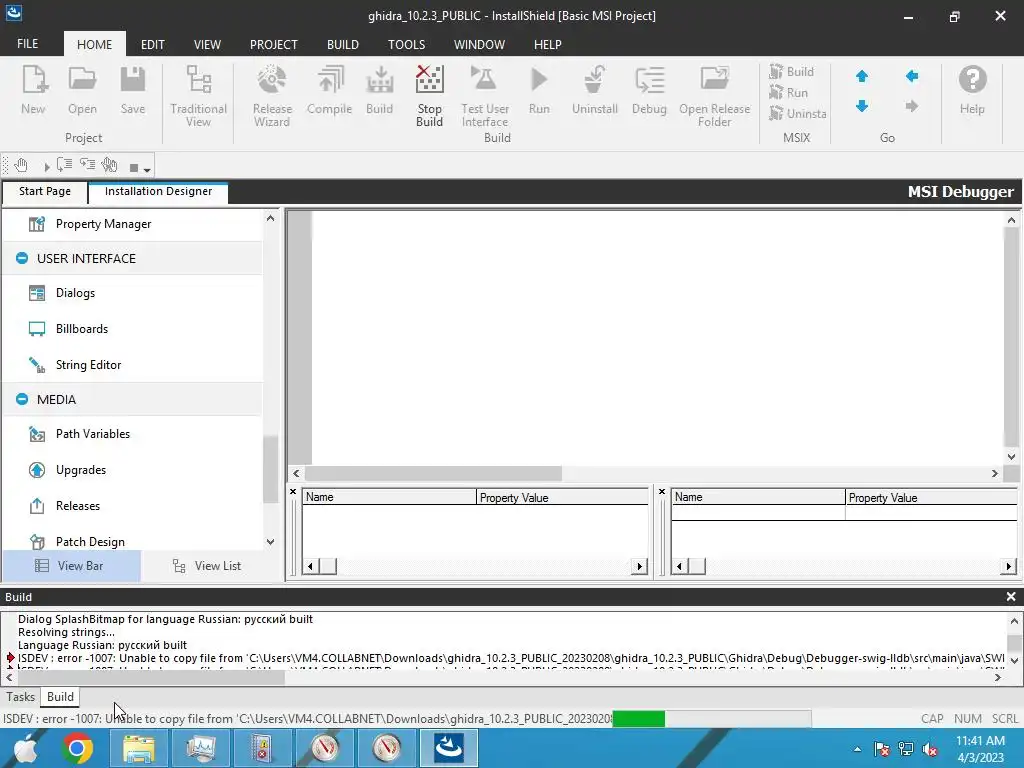Select the Installation Designer tab

[158, 191]
